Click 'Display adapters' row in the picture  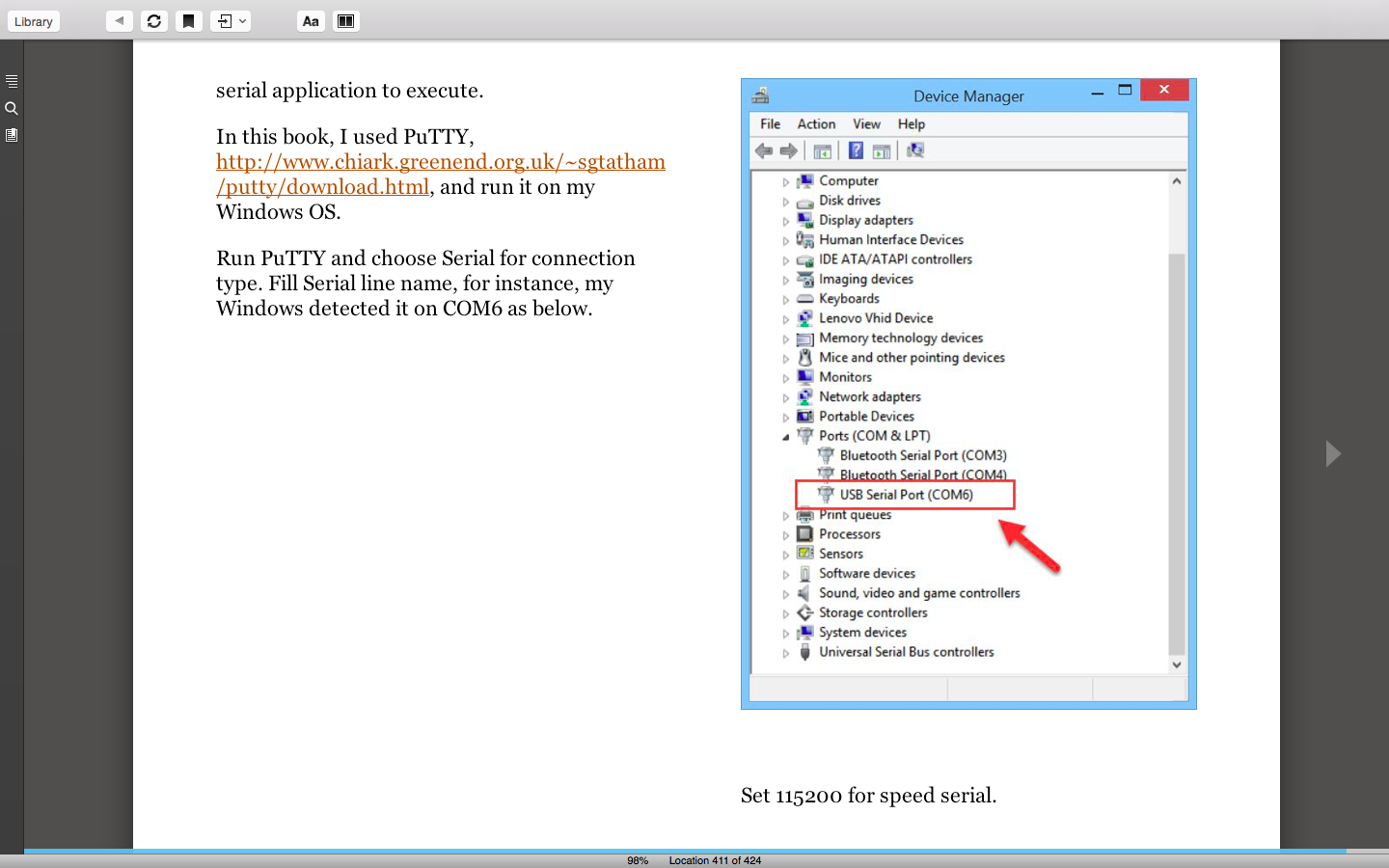855,220
